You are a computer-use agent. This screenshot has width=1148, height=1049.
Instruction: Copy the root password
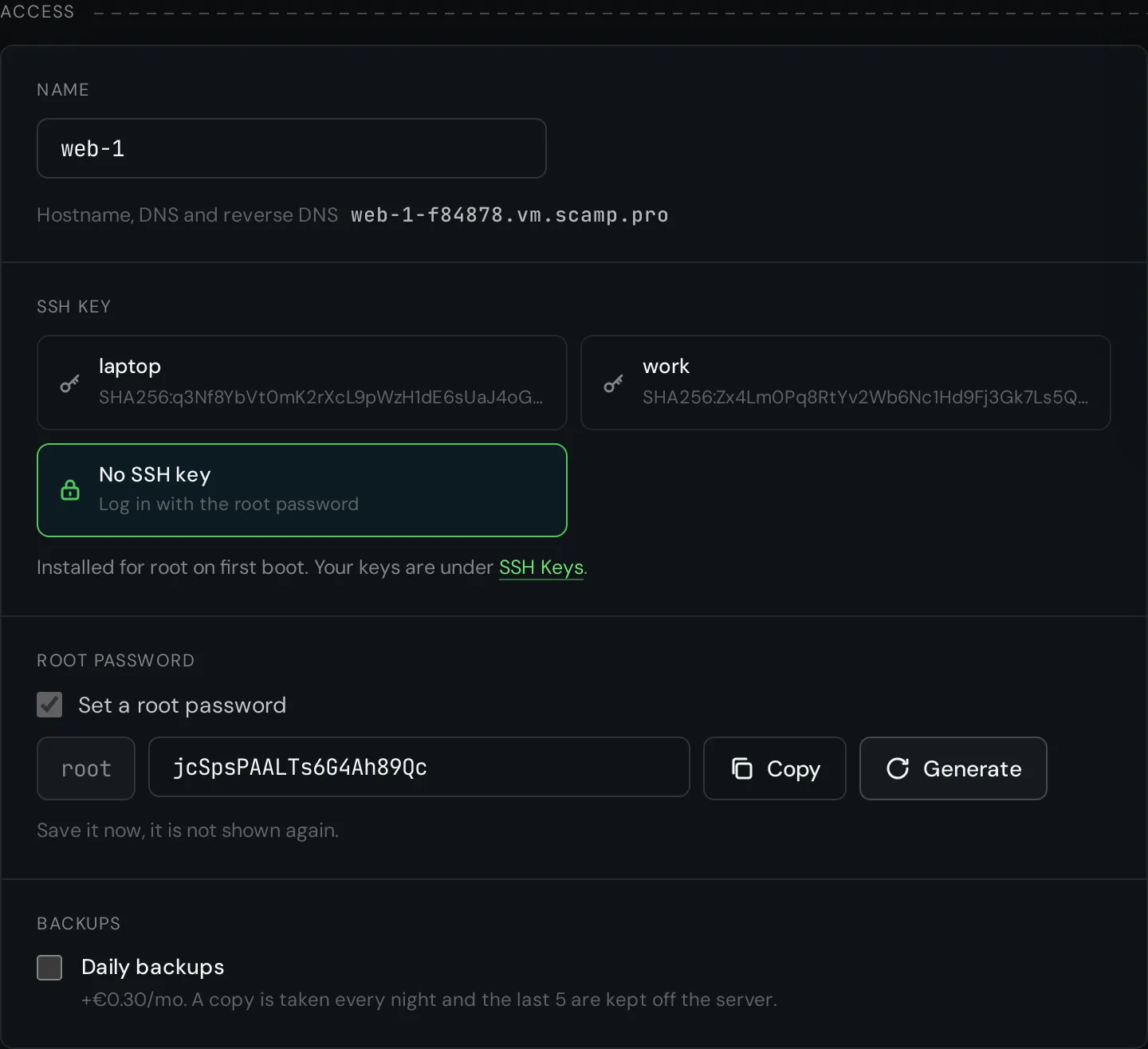click(775, 768)
